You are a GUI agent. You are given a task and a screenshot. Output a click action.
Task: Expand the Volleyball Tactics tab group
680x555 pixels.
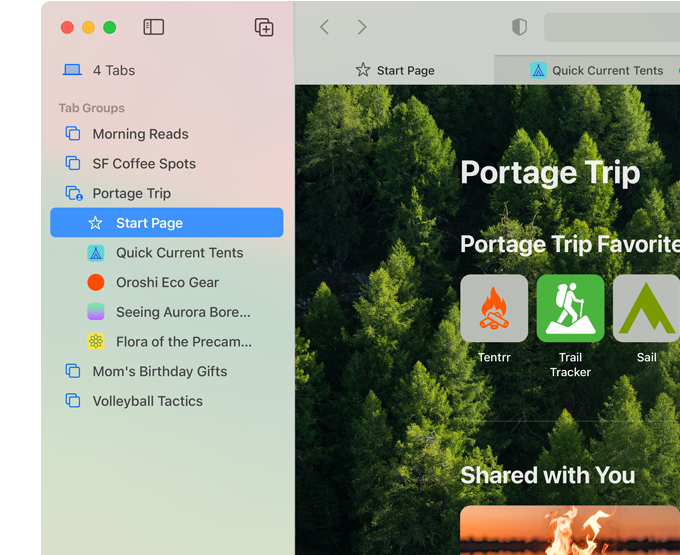tap(147, 401)
